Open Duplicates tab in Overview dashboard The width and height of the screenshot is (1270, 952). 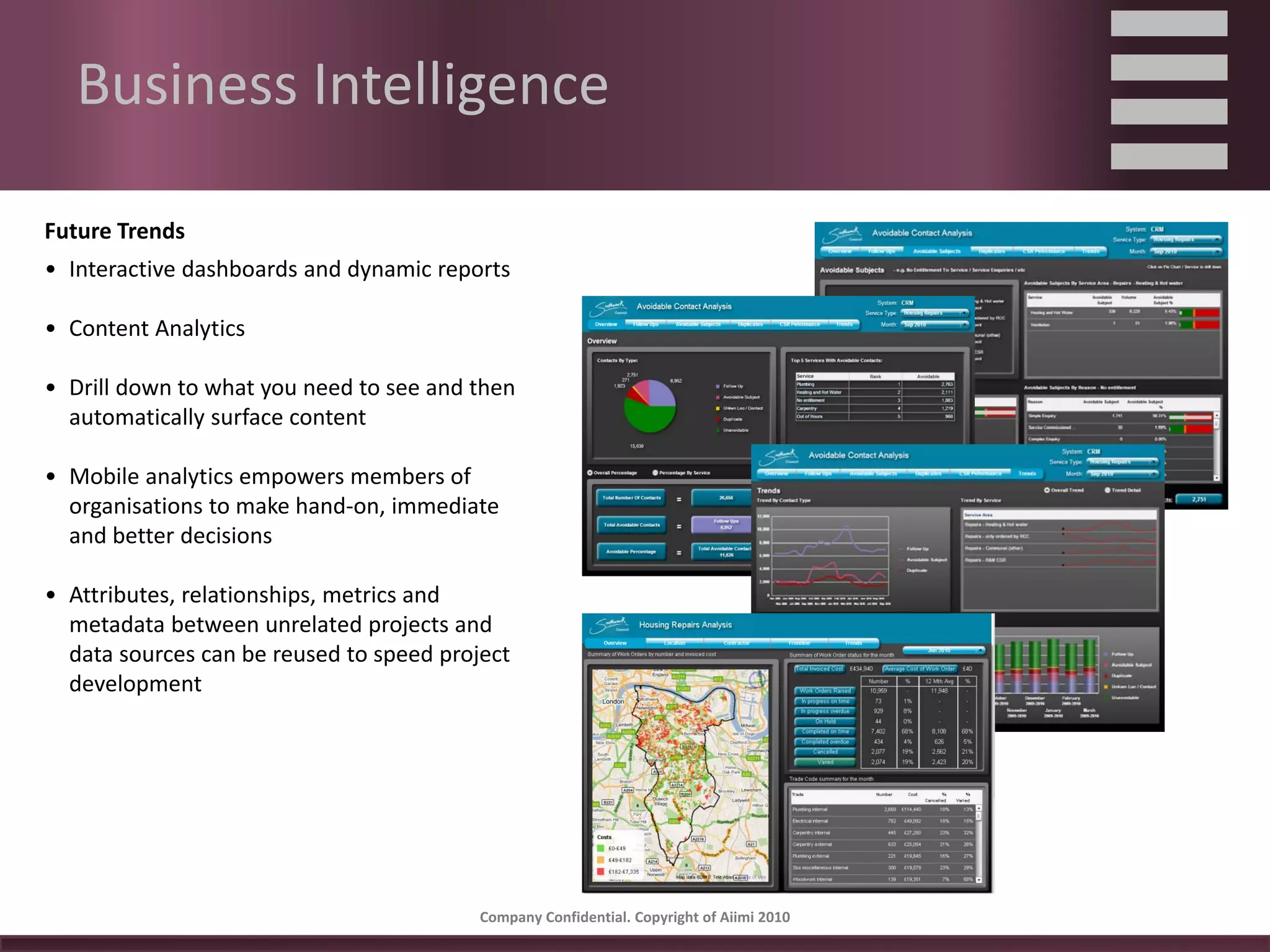coord(750,324)
